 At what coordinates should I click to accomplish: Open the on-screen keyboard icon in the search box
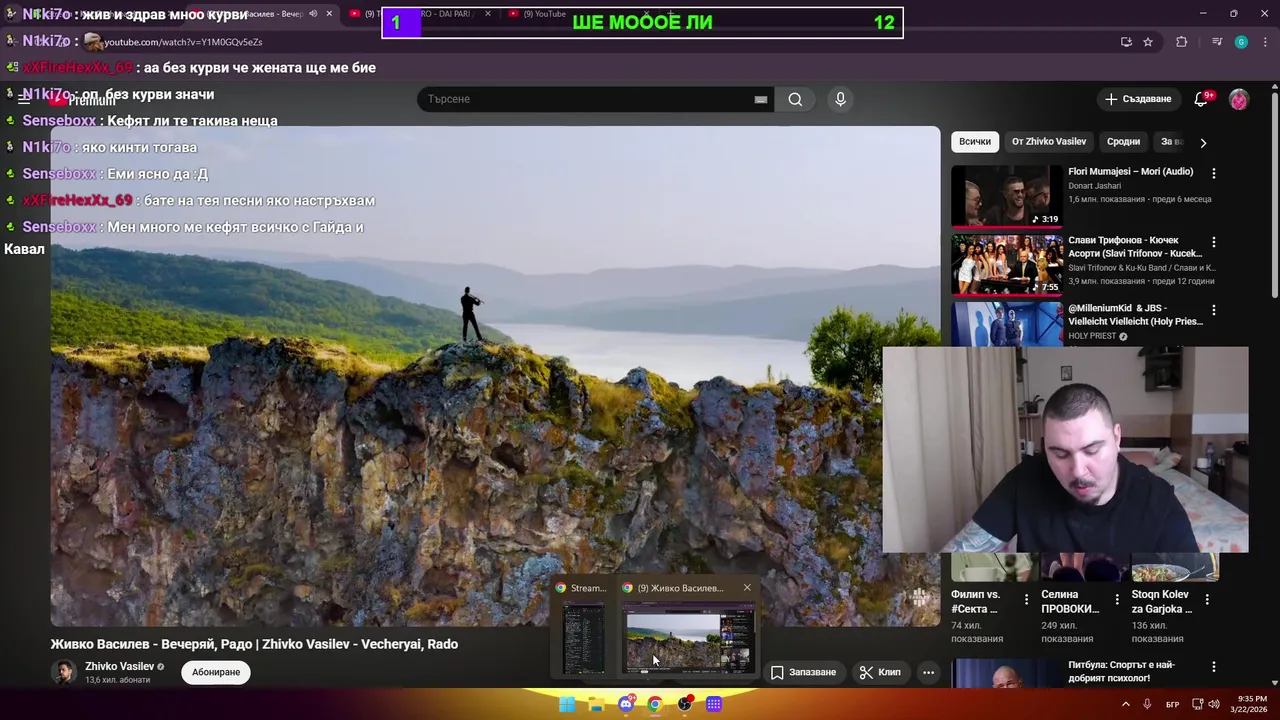tap(761, 99)
